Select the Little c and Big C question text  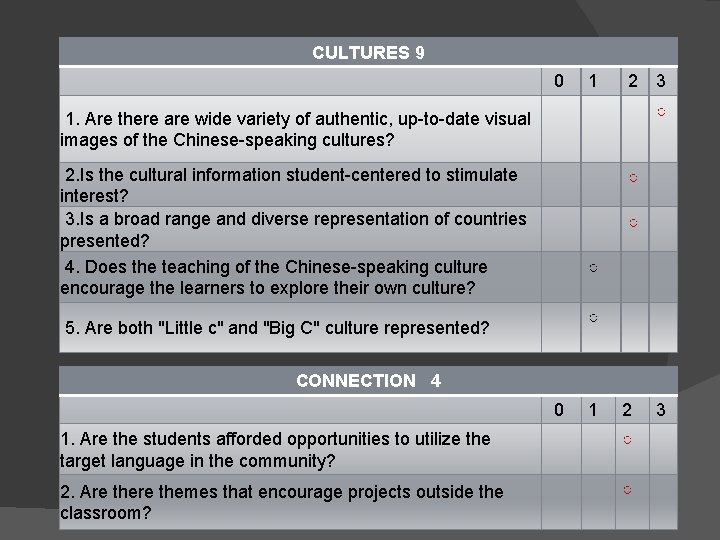[x=277, y=328]
